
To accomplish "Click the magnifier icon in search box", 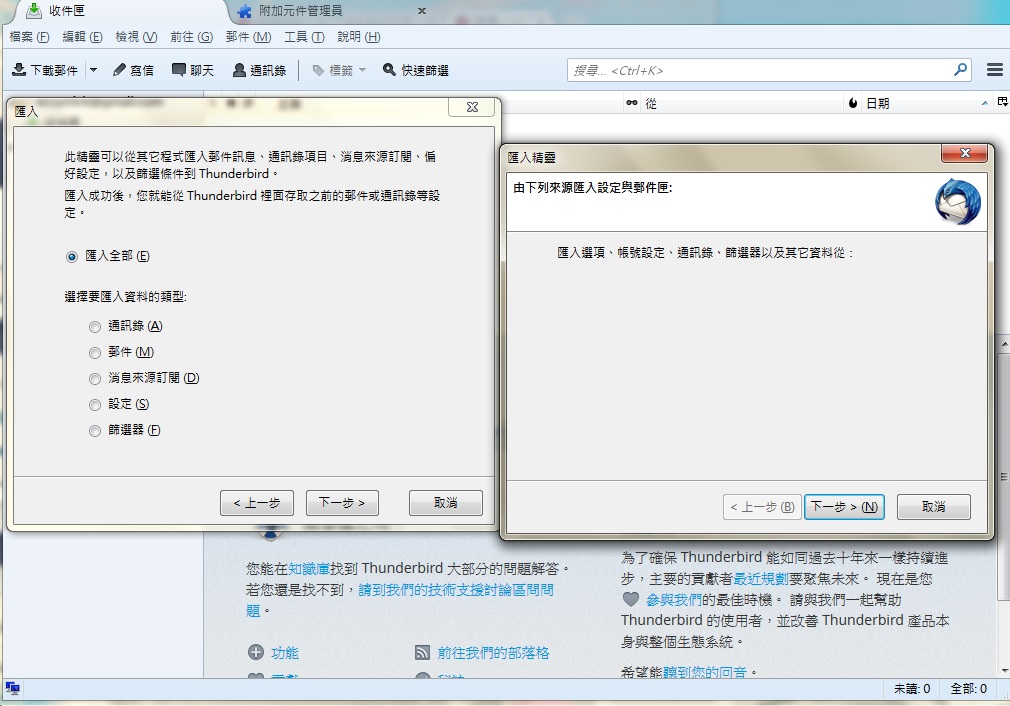I will pyautogui.click(x=960, y=70).
